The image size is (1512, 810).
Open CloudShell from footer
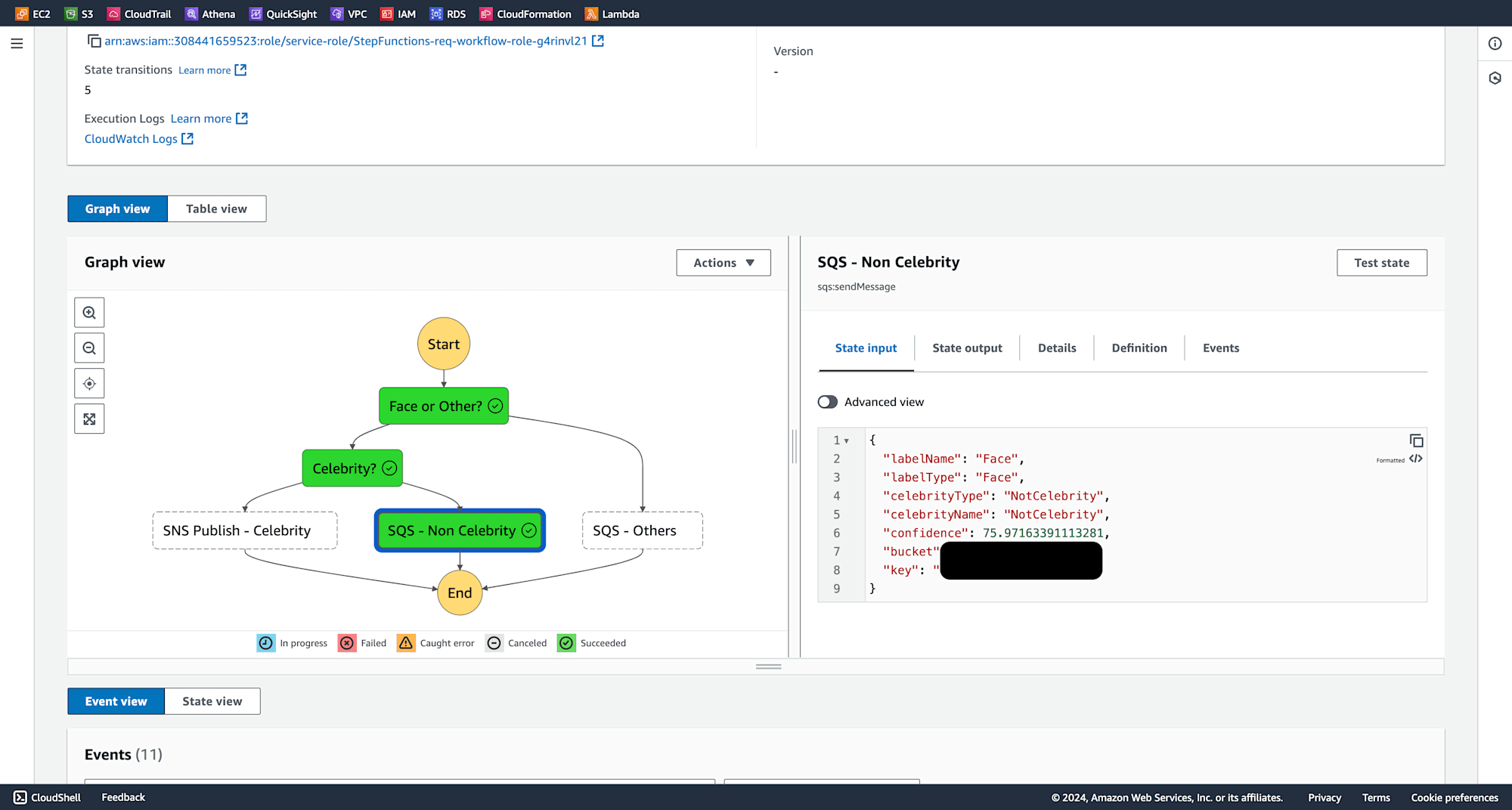tap(48, 797)
